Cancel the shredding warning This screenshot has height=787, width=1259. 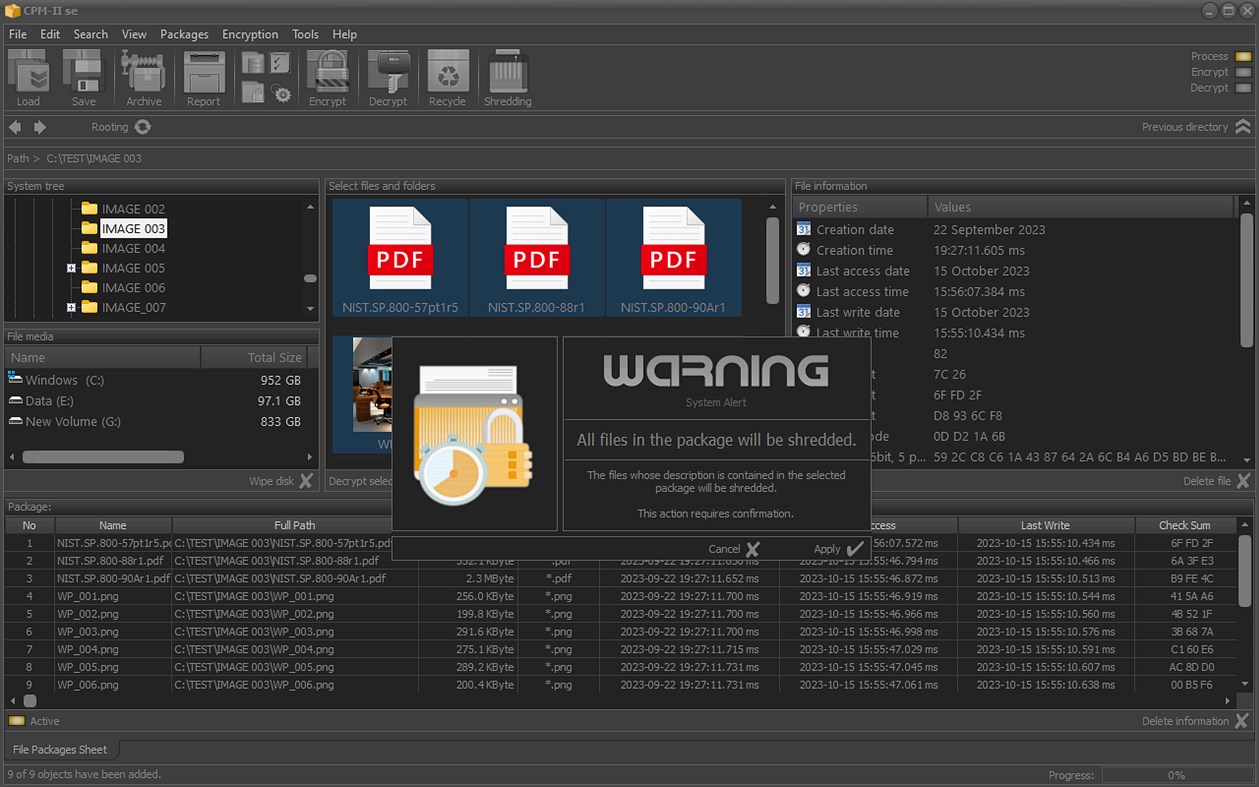pyautogui.click(x=734, y=549)
